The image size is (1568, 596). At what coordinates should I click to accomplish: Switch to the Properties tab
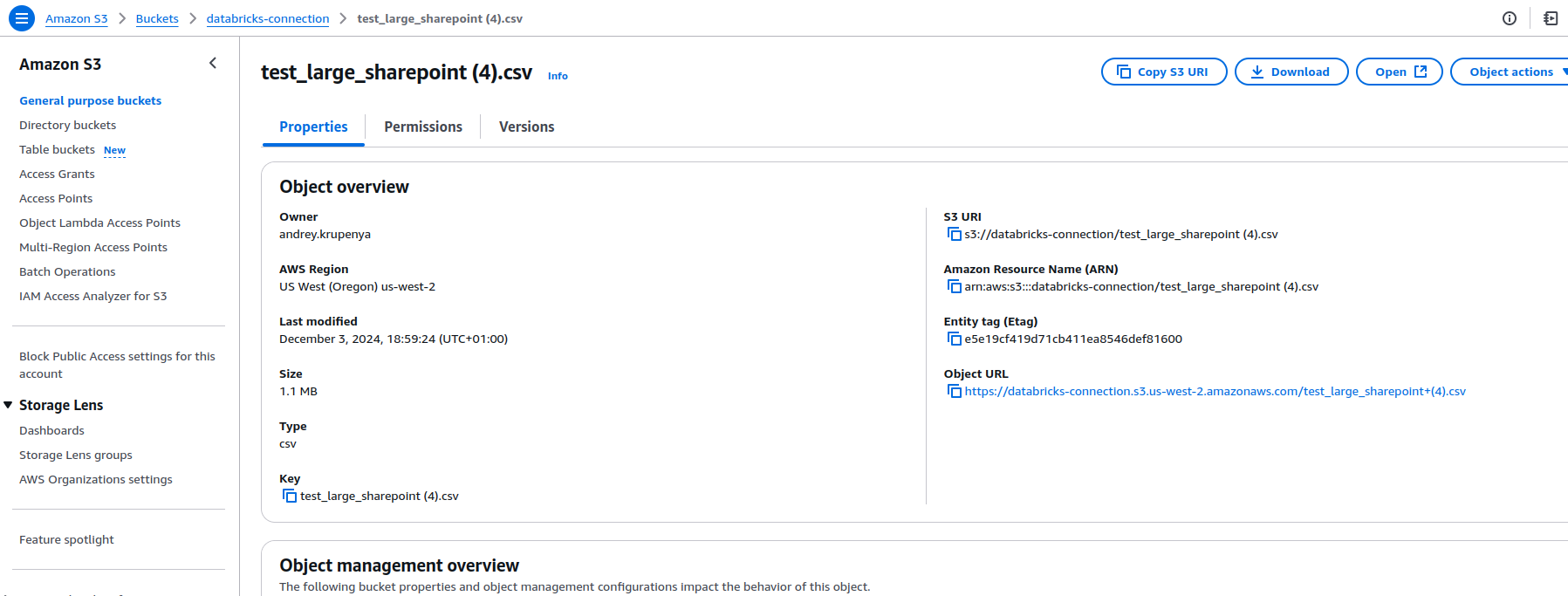tap(313, 127)
